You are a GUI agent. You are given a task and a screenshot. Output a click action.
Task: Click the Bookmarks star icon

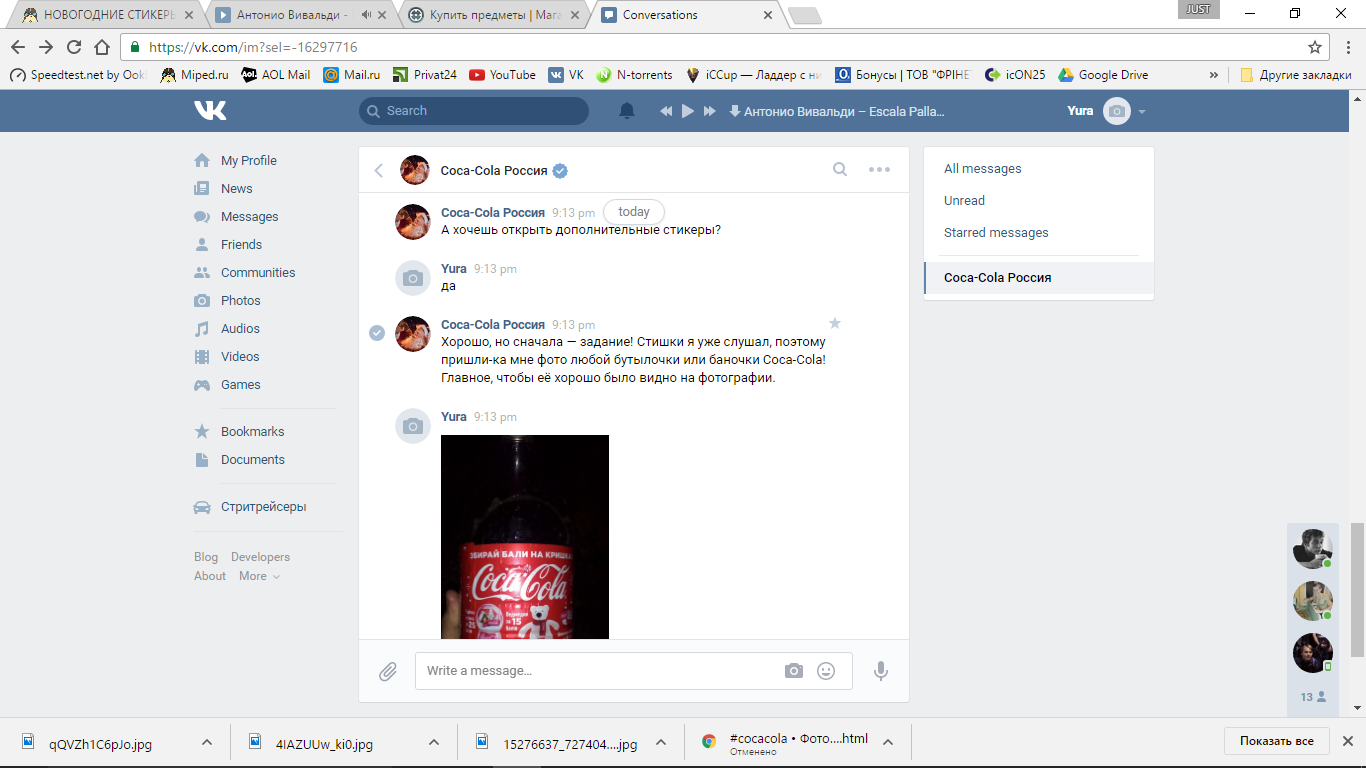pos(202,431)
